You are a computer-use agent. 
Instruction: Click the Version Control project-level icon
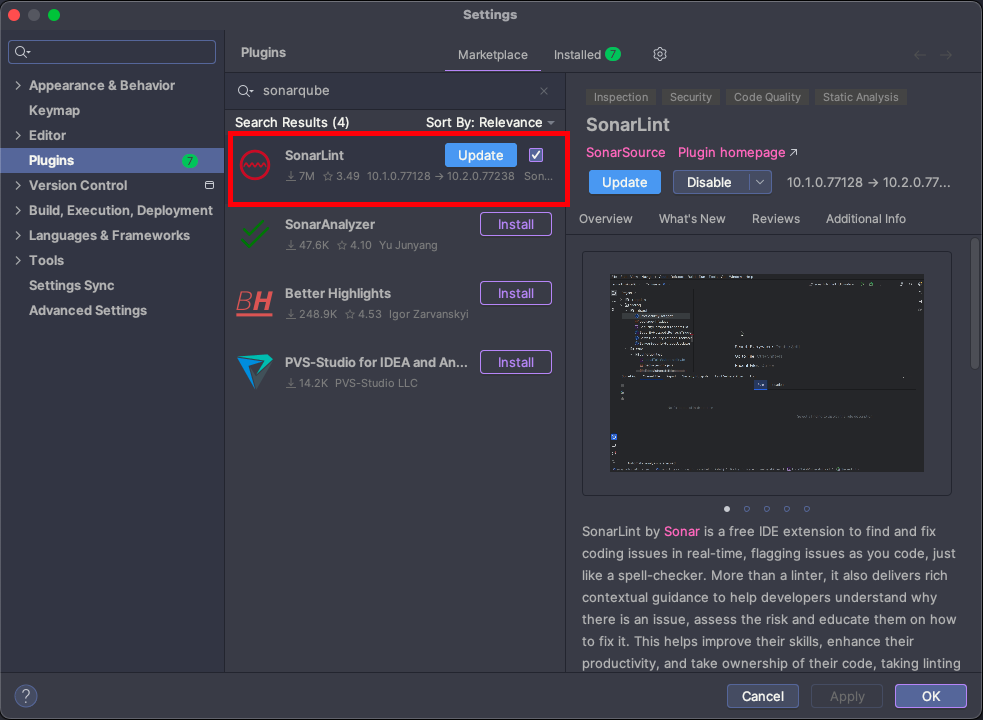tap(209, 185)
